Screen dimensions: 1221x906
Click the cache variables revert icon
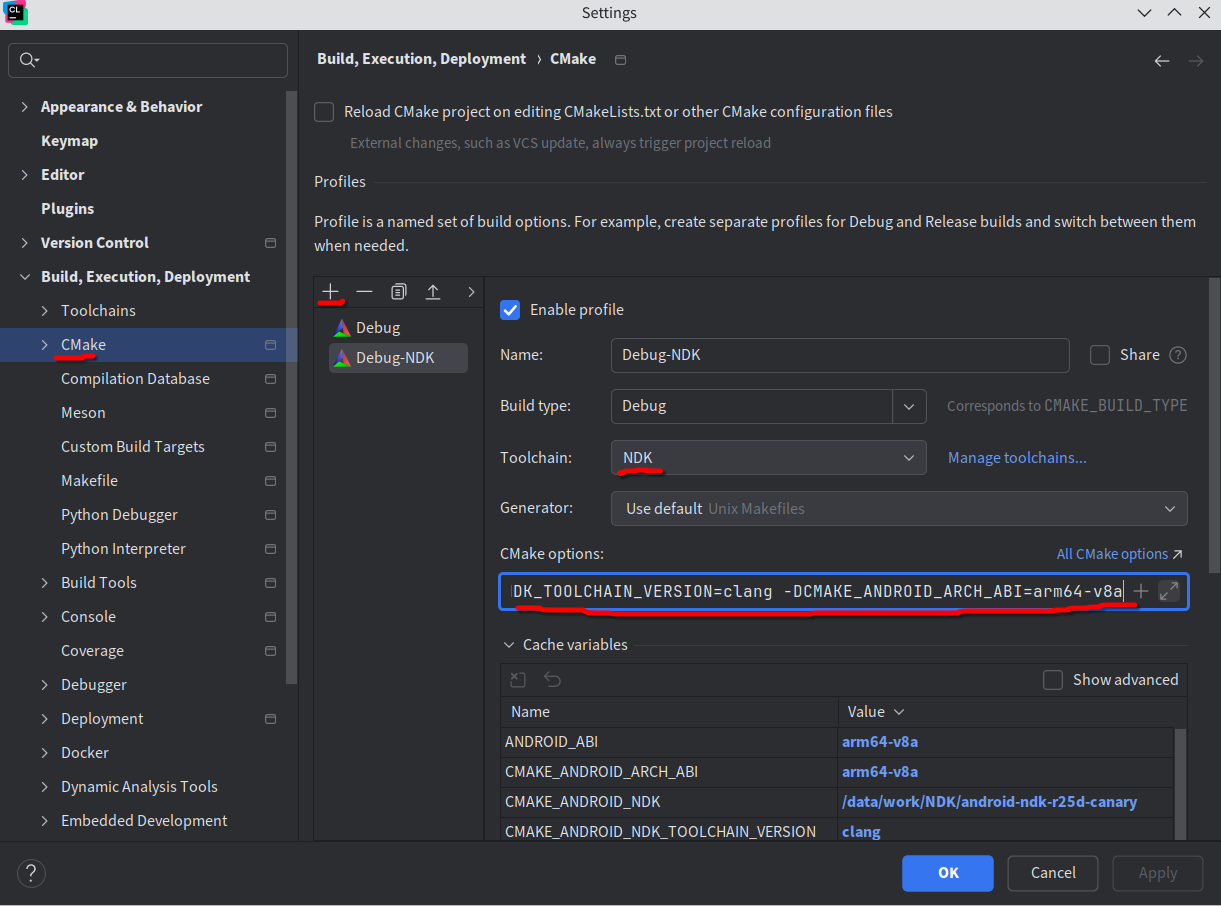552,680
